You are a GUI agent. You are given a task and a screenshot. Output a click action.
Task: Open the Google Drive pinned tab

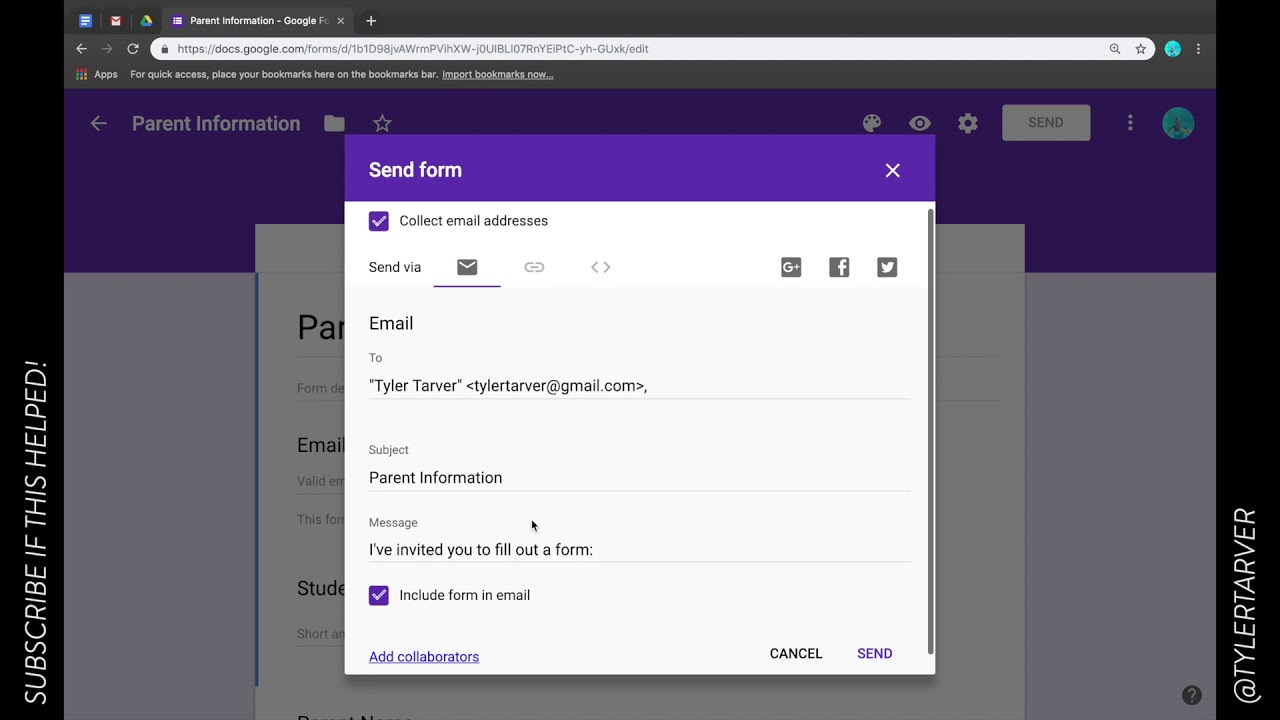[x=146, y=20]
